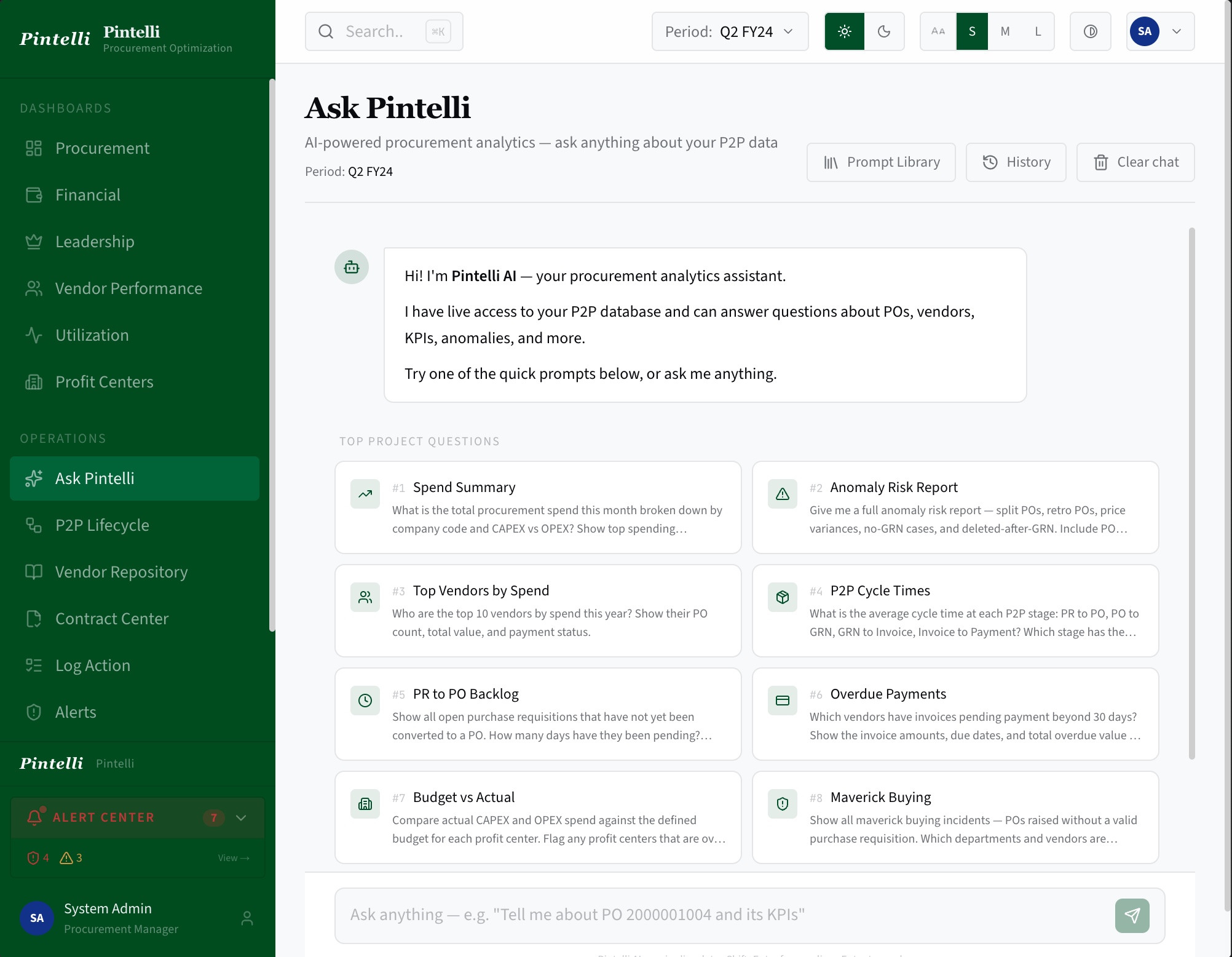Click the Pintelli AI robot avatar icon
1232x957 pixels.
352,267
